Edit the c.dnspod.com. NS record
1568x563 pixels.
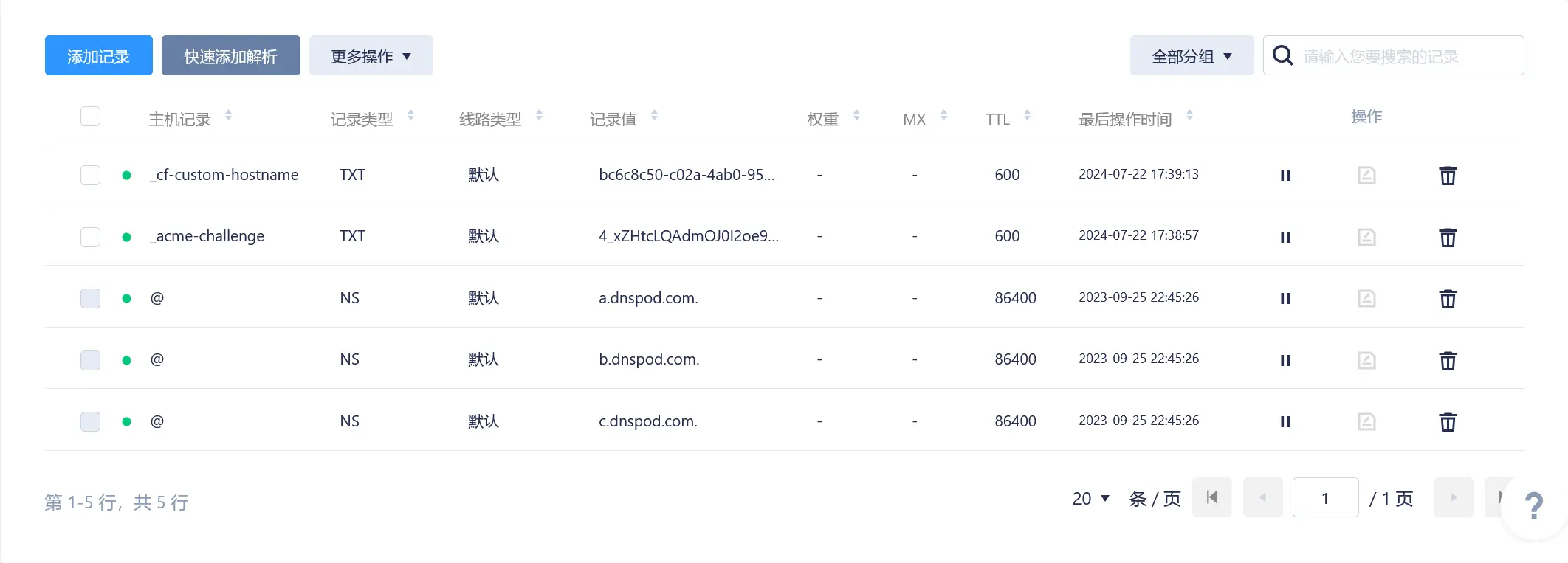(x=1366, y=422)
